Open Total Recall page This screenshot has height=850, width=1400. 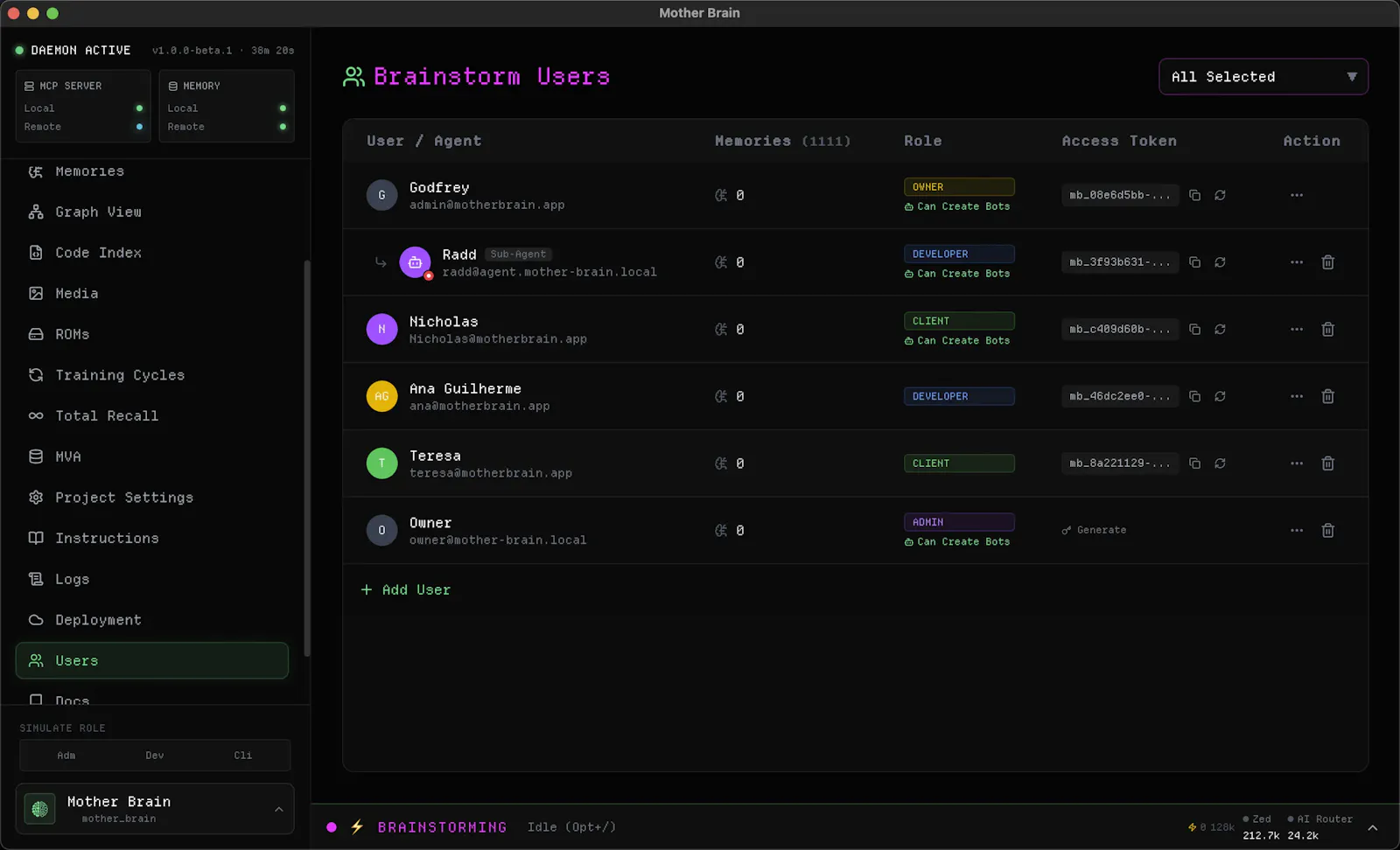(151, 416)
